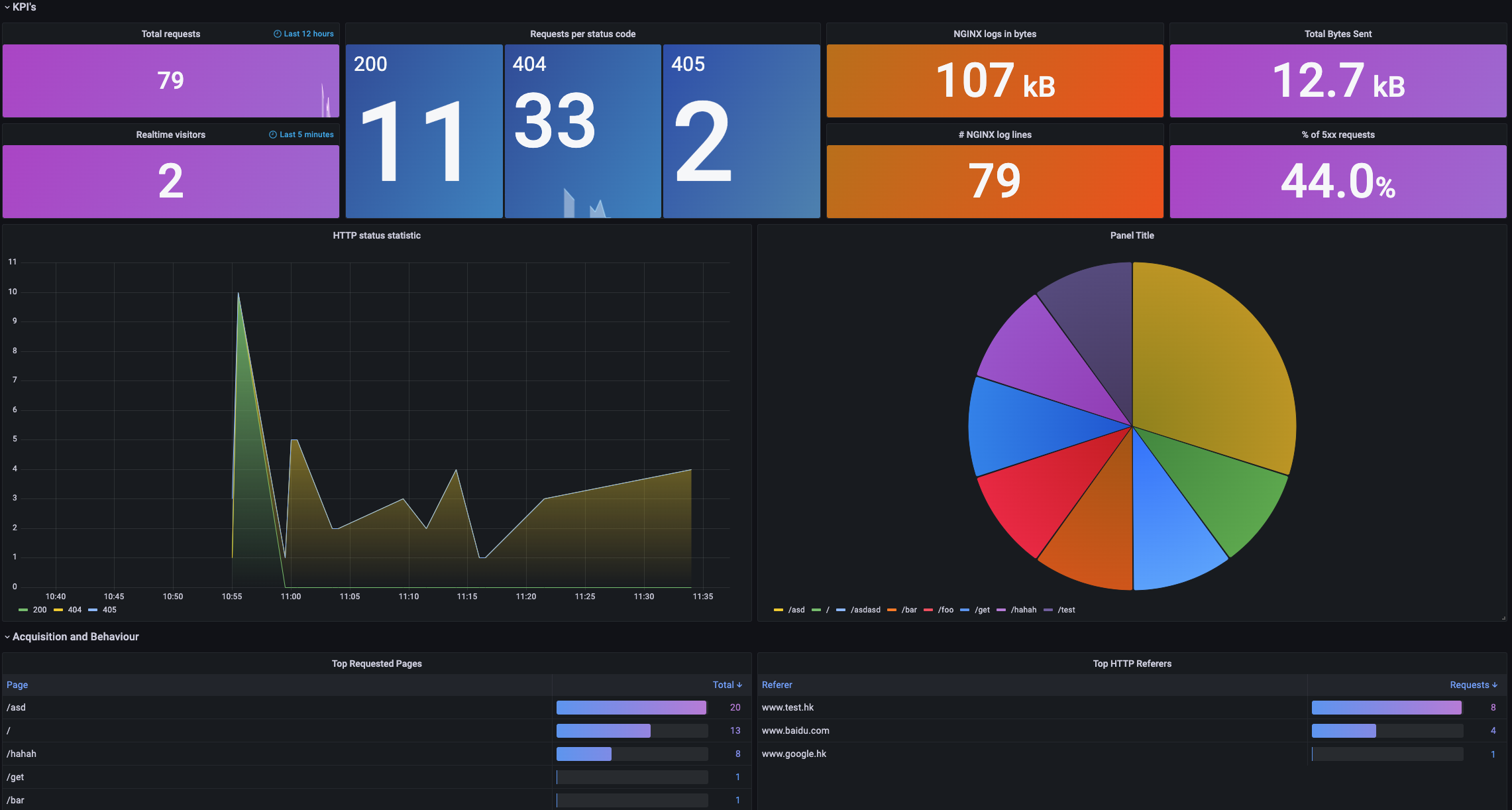Click the green 200 series color marker
This screenshot has height=810, width=1512.
(24, 610)
